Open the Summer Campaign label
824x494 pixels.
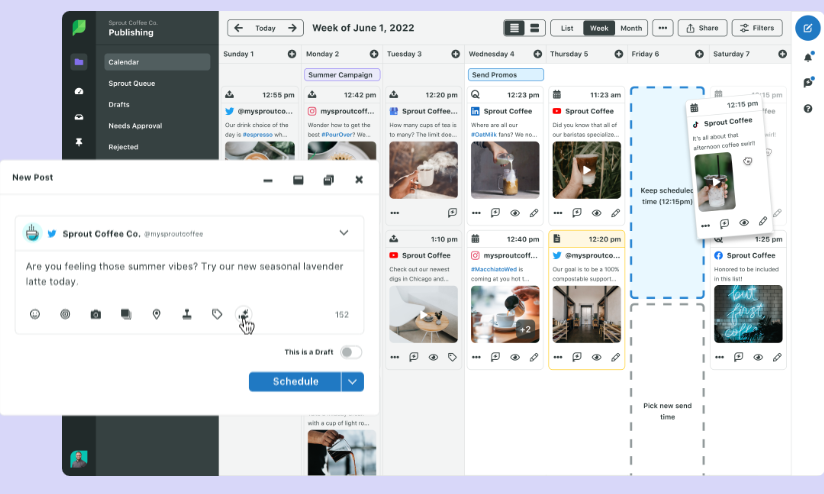(x=342, y=75)
